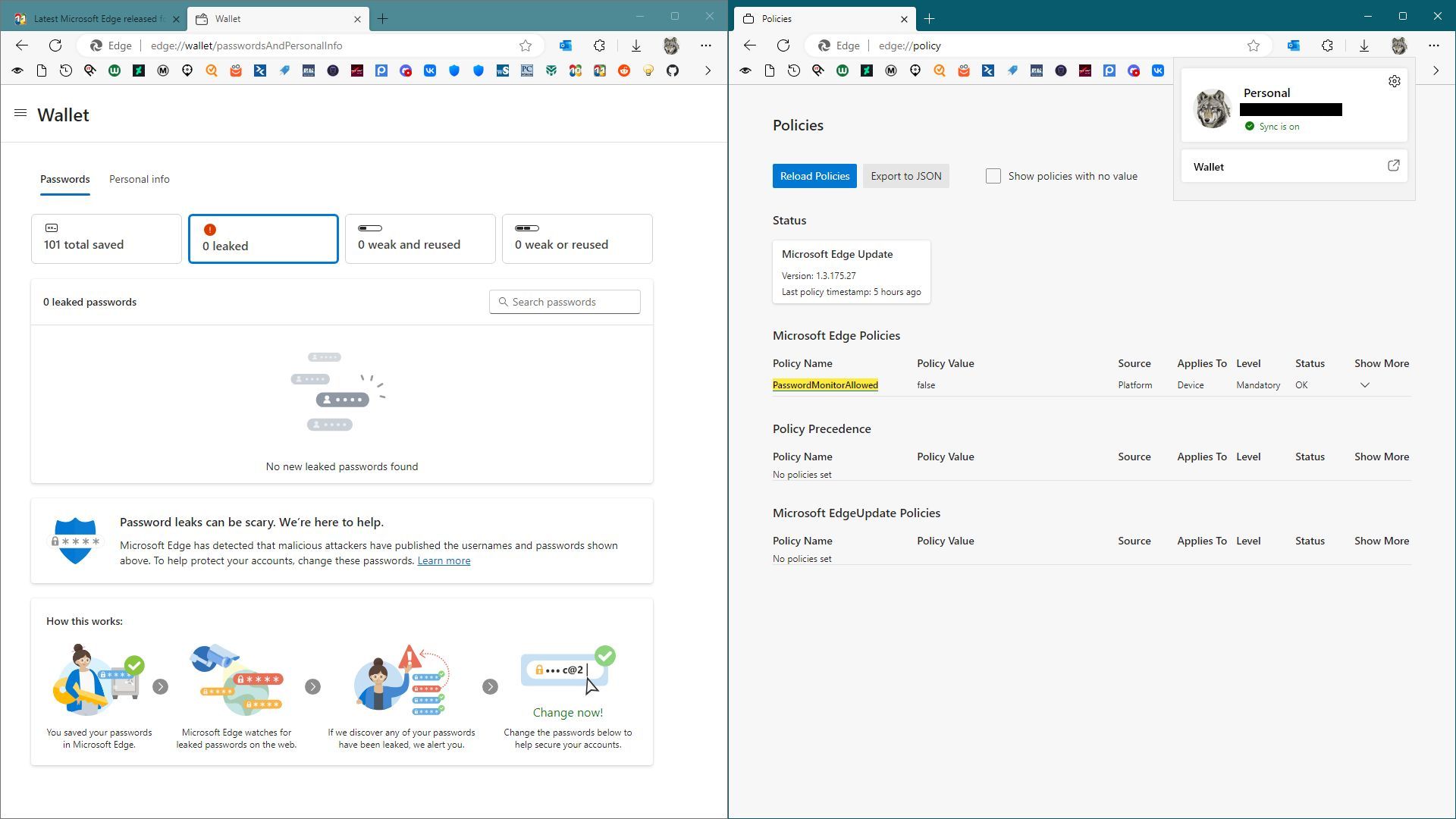
Task: Show more bookmarks in Wallet window
Action: (x=708, y=71)
